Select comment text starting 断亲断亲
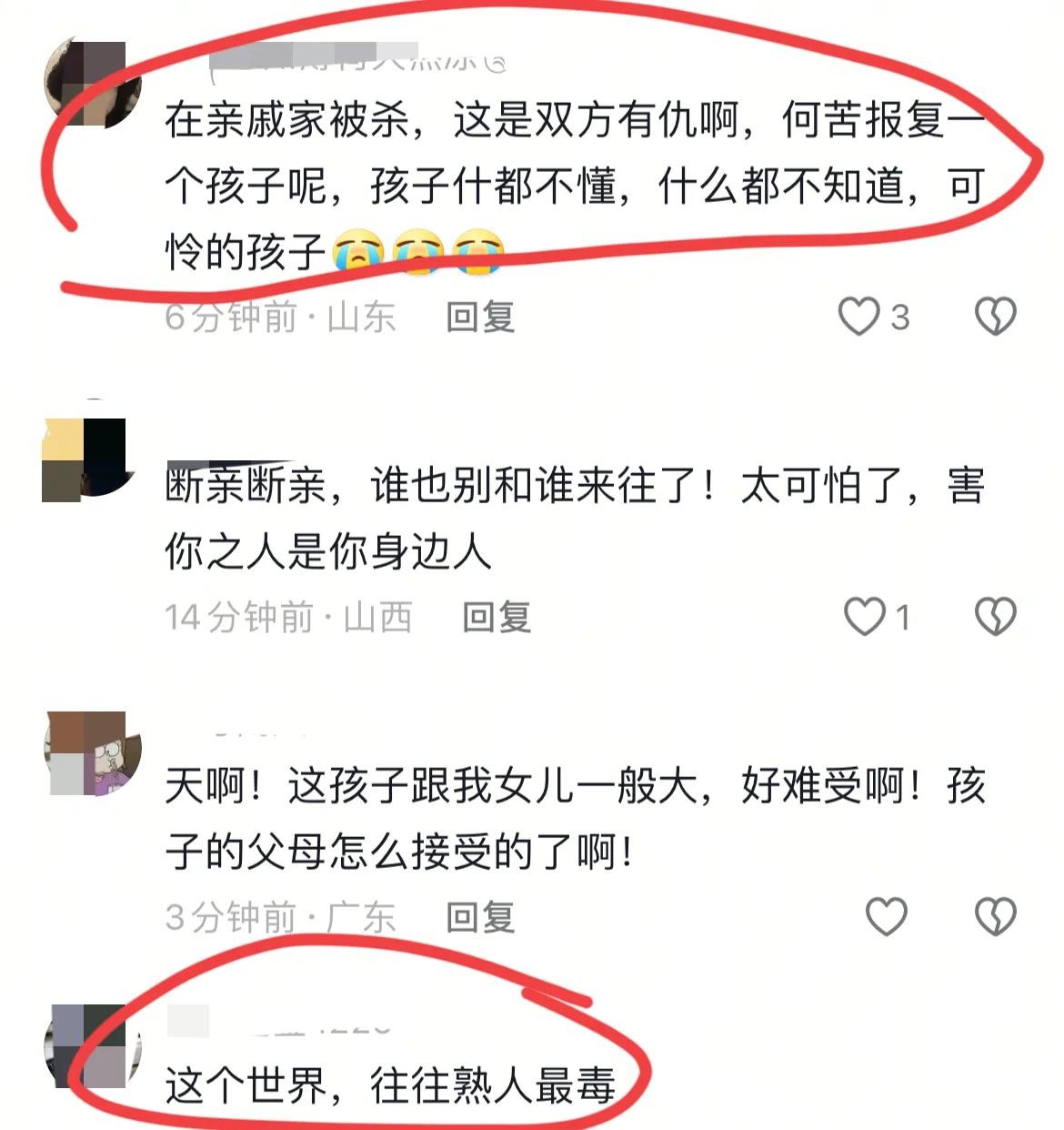Screen dimensions: 1064x1130 click(575, 518)
